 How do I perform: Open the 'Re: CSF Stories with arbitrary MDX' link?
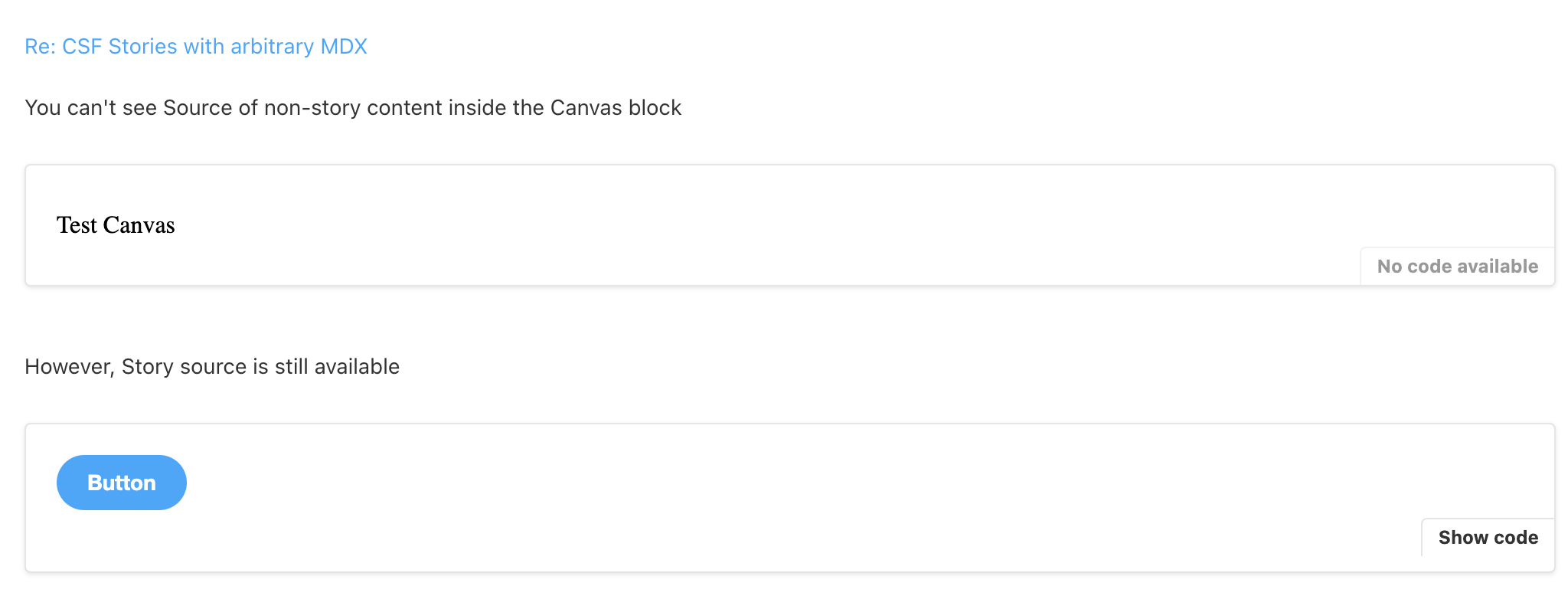[195, 46]
